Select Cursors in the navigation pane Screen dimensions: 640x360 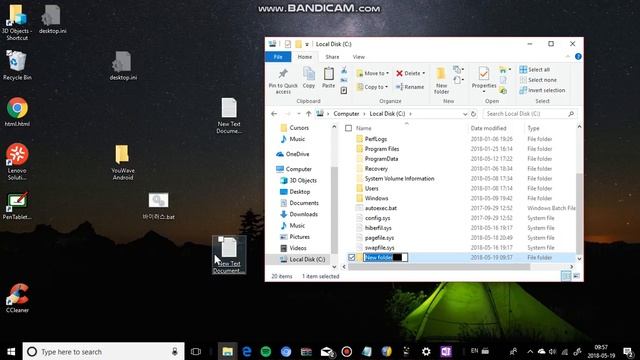pyautogui.click(x=299, y=128)
